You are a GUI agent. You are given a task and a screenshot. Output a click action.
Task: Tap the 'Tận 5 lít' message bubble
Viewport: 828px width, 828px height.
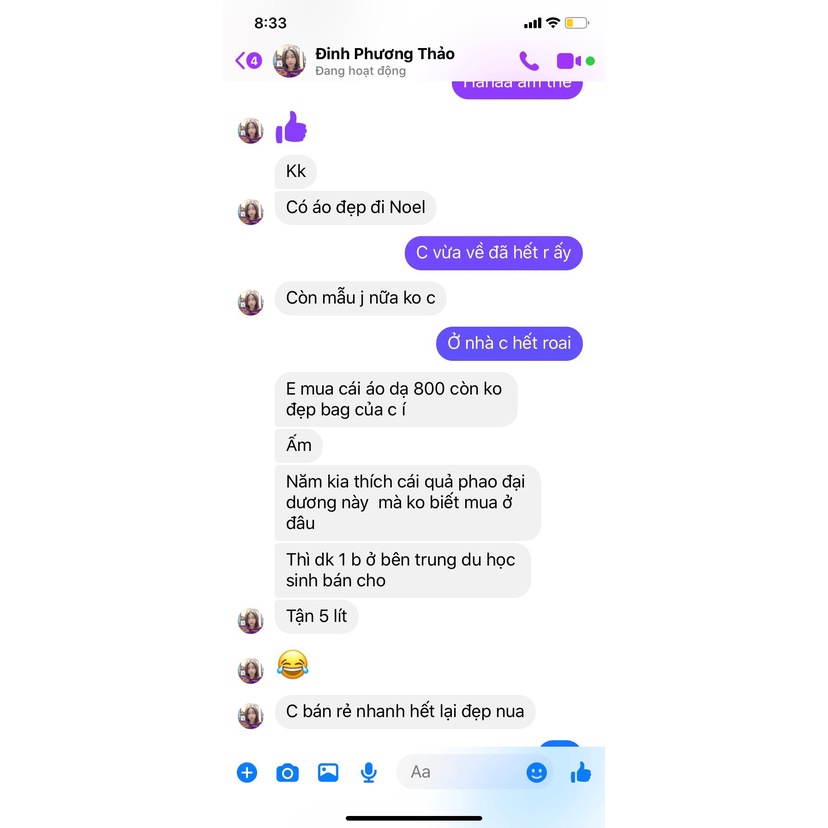(316, 616)
